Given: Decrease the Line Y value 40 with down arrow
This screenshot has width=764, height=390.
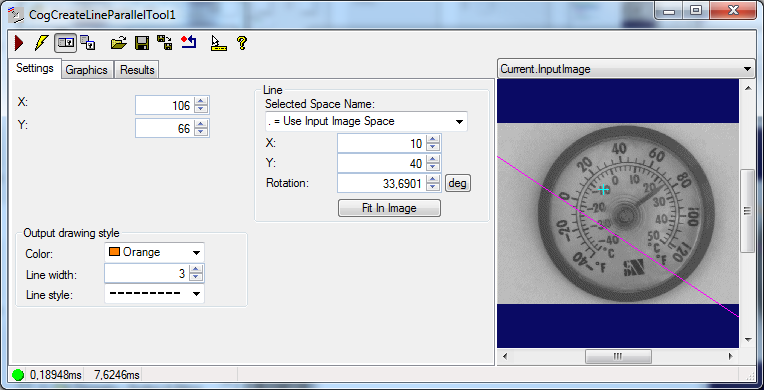Looking at the screenshot, I should (x=433, y=168).
